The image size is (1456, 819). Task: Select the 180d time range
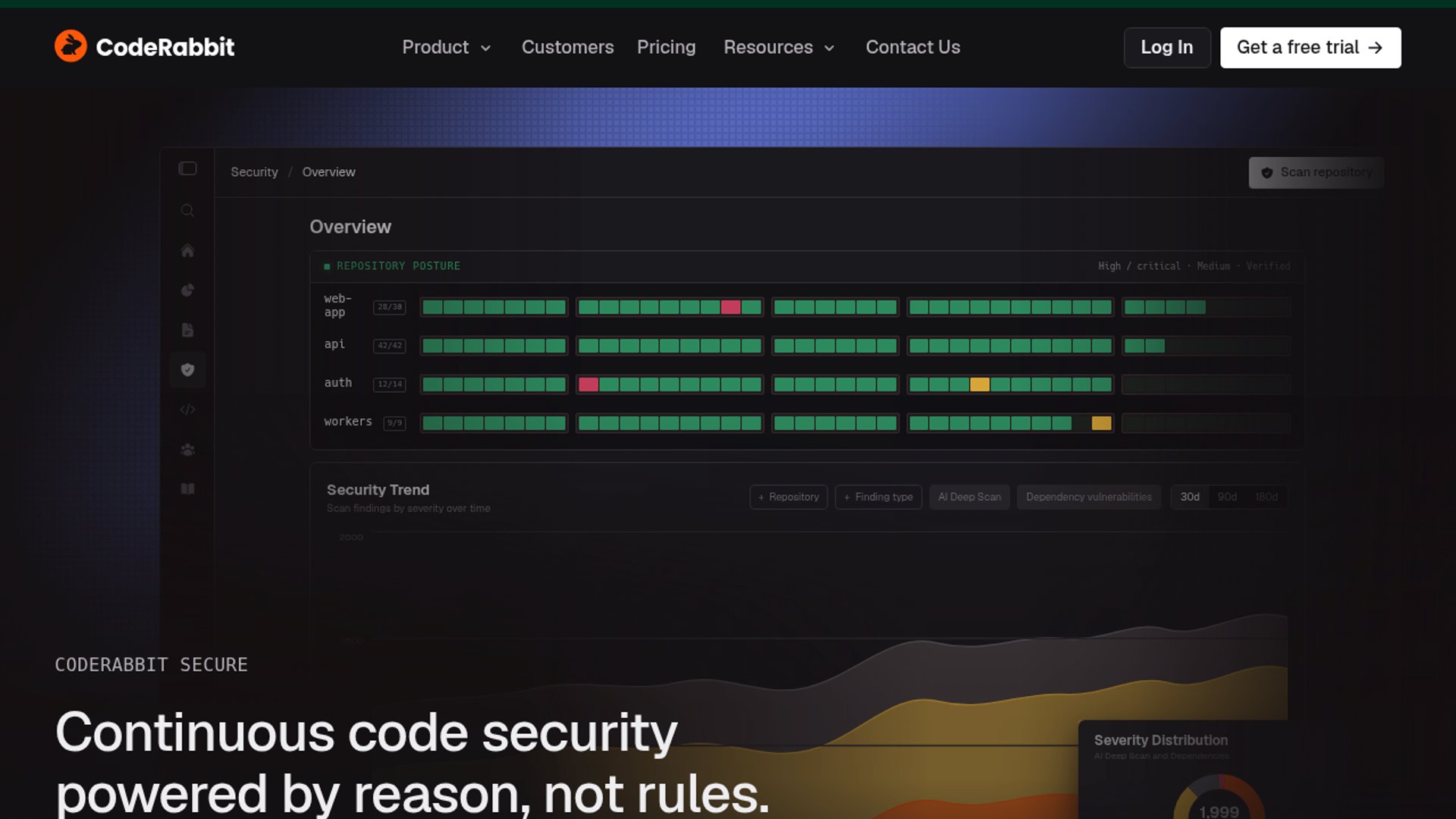1266,497
